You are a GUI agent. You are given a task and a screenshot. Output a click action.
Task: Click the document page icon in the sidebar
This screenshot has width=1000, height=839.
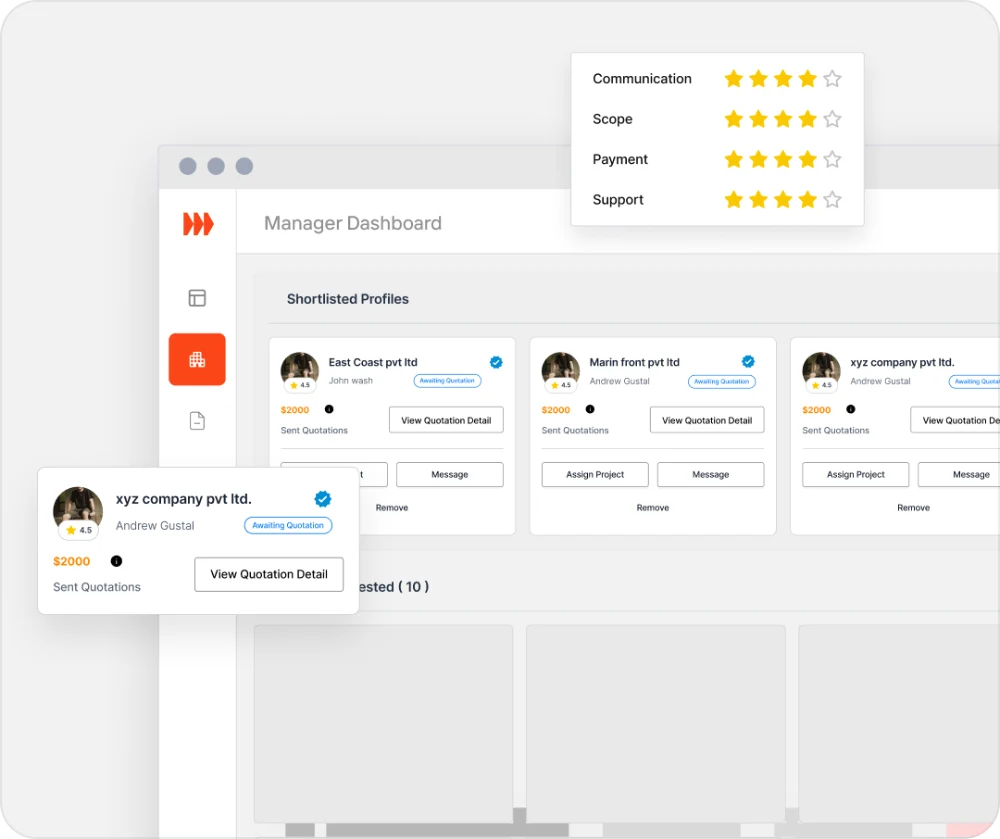coord(196,421)
